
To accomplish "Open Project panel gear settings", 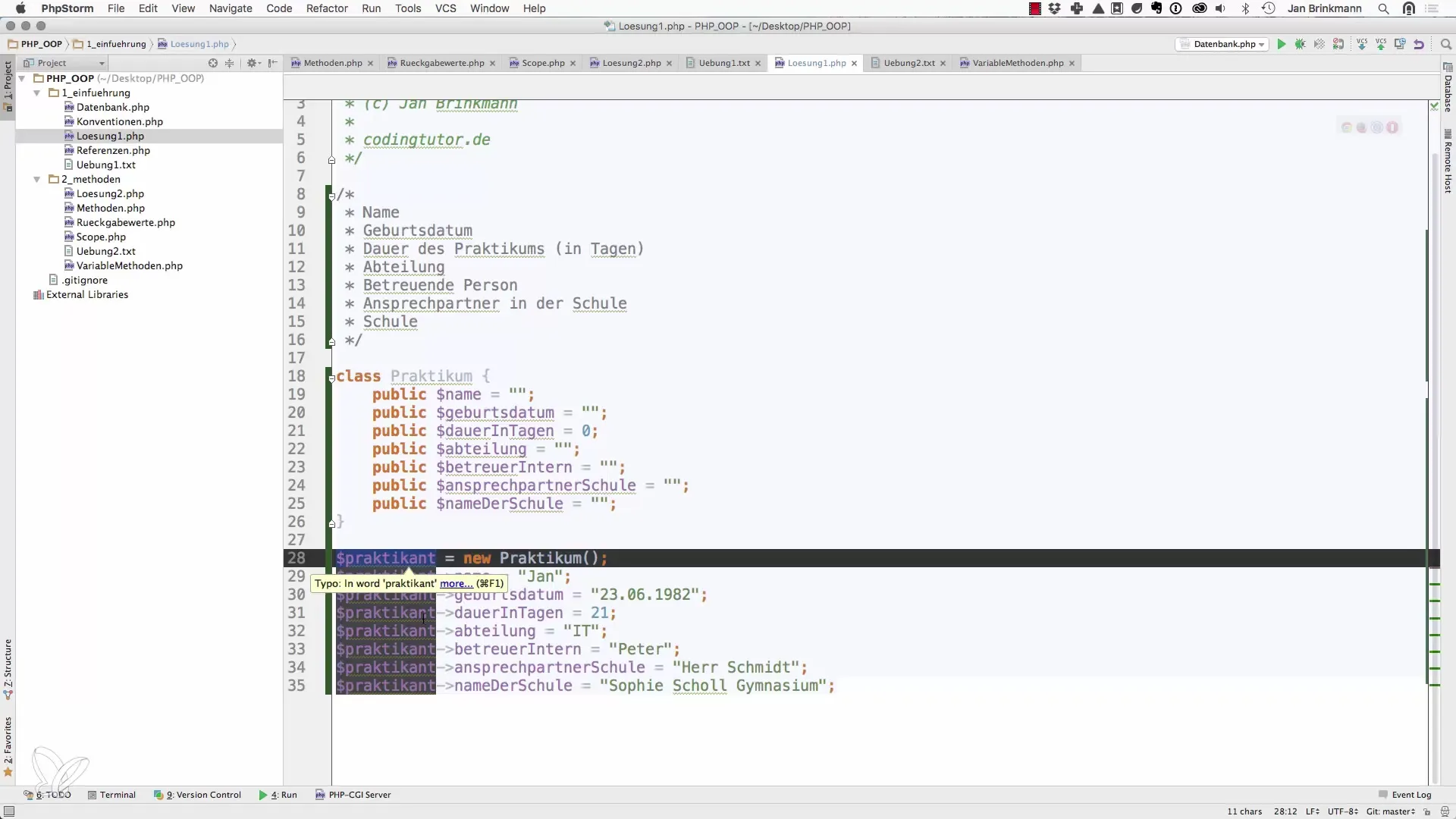I will point(253,63).
